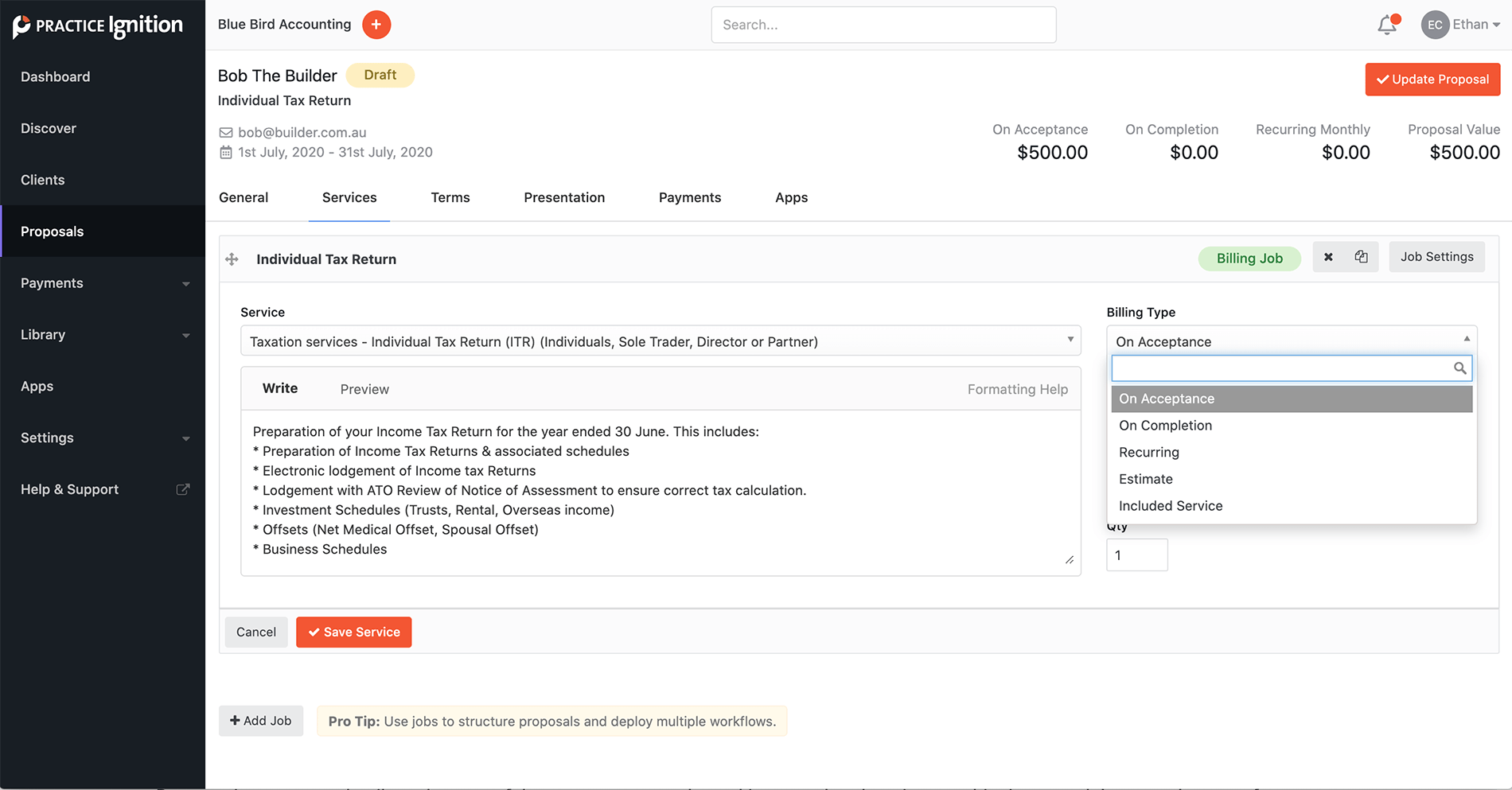Choose On Completion billing type
The image size is (1512, 790).
point(1292,426)
